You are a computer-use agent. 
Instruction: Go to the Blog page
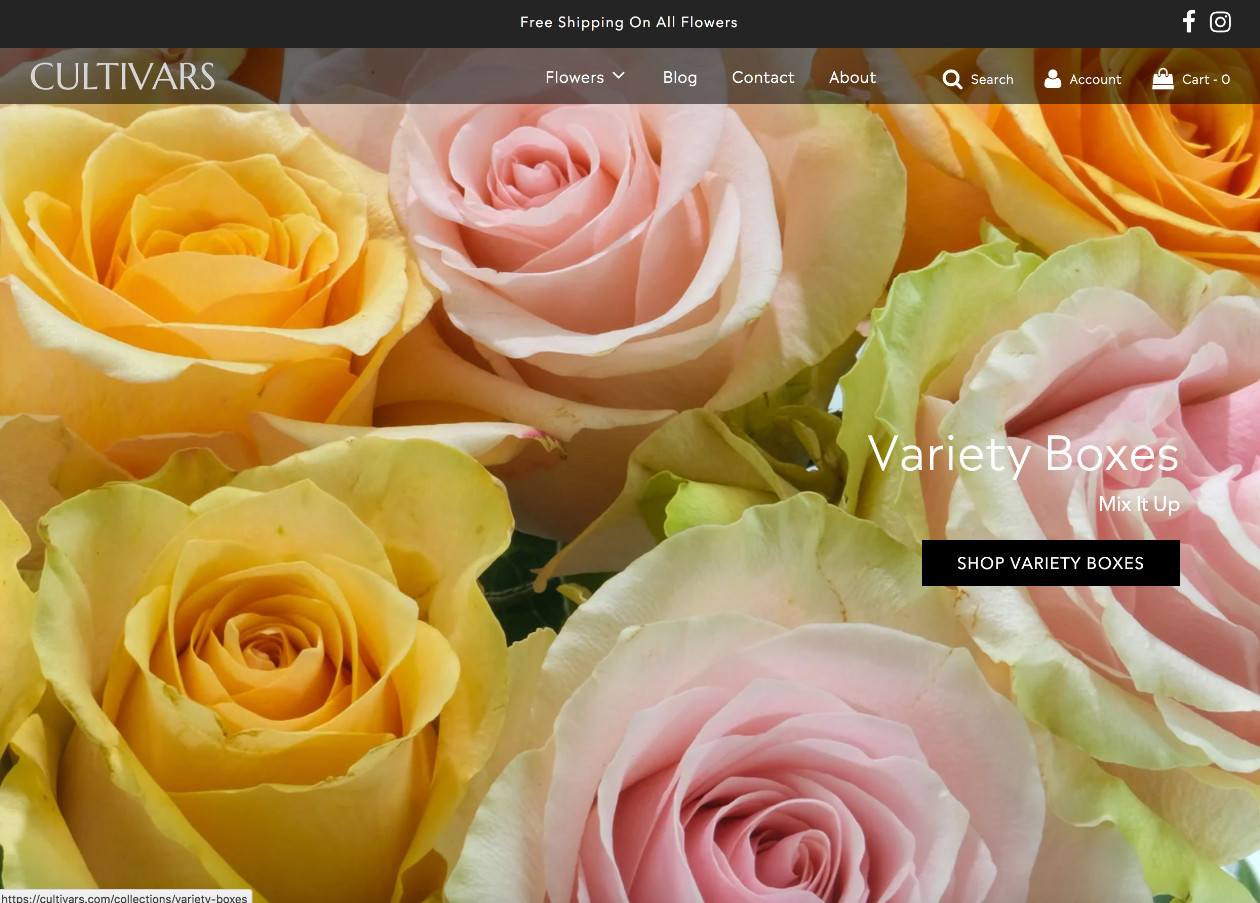(680, 77)
